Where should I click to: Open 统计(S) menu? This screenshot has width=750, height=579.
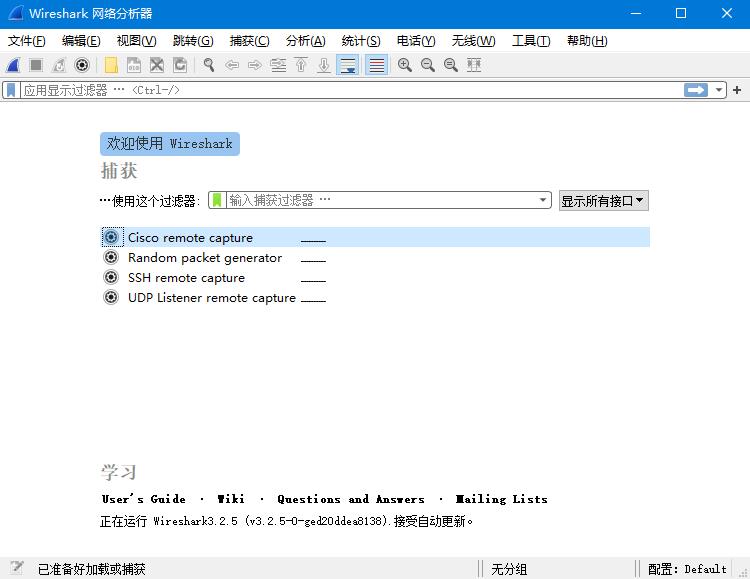click(x=361, y=41)
